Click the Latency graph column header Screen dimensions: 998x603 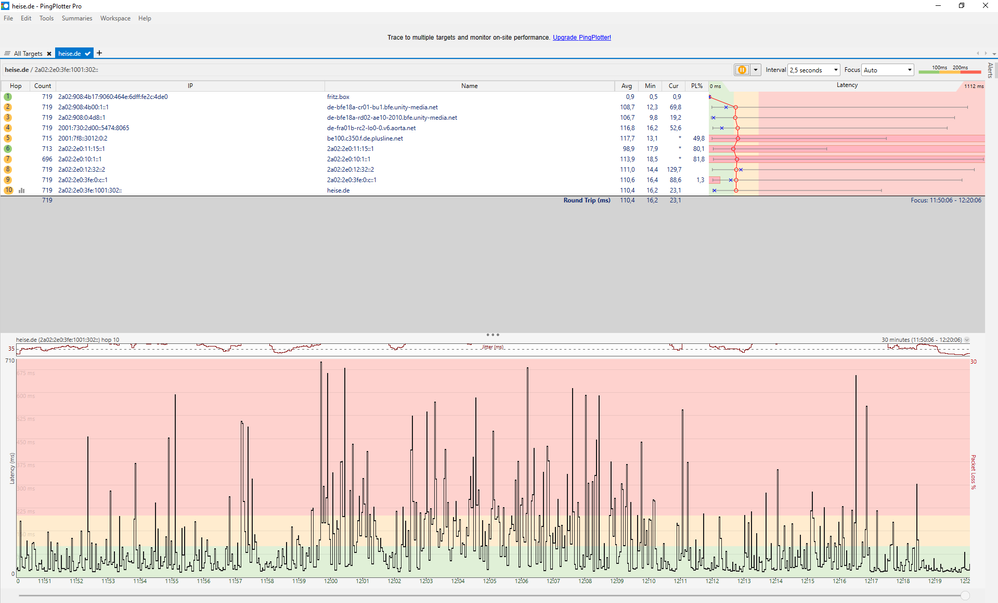tap(847, 85)
